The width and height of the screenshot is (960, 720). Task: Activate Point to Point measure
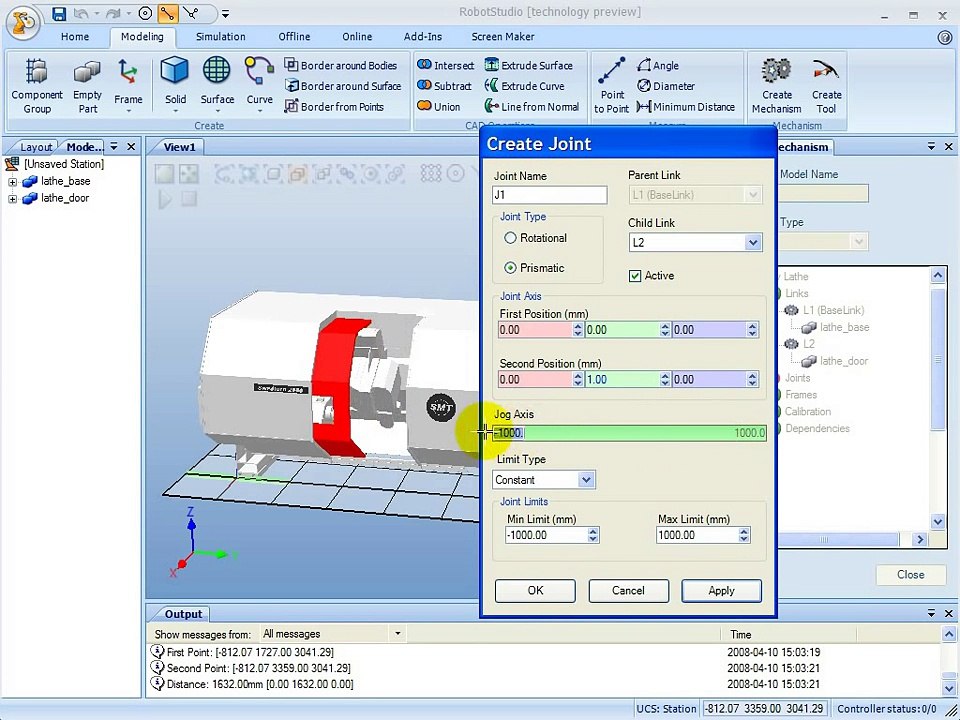click(x=611, y=86)
